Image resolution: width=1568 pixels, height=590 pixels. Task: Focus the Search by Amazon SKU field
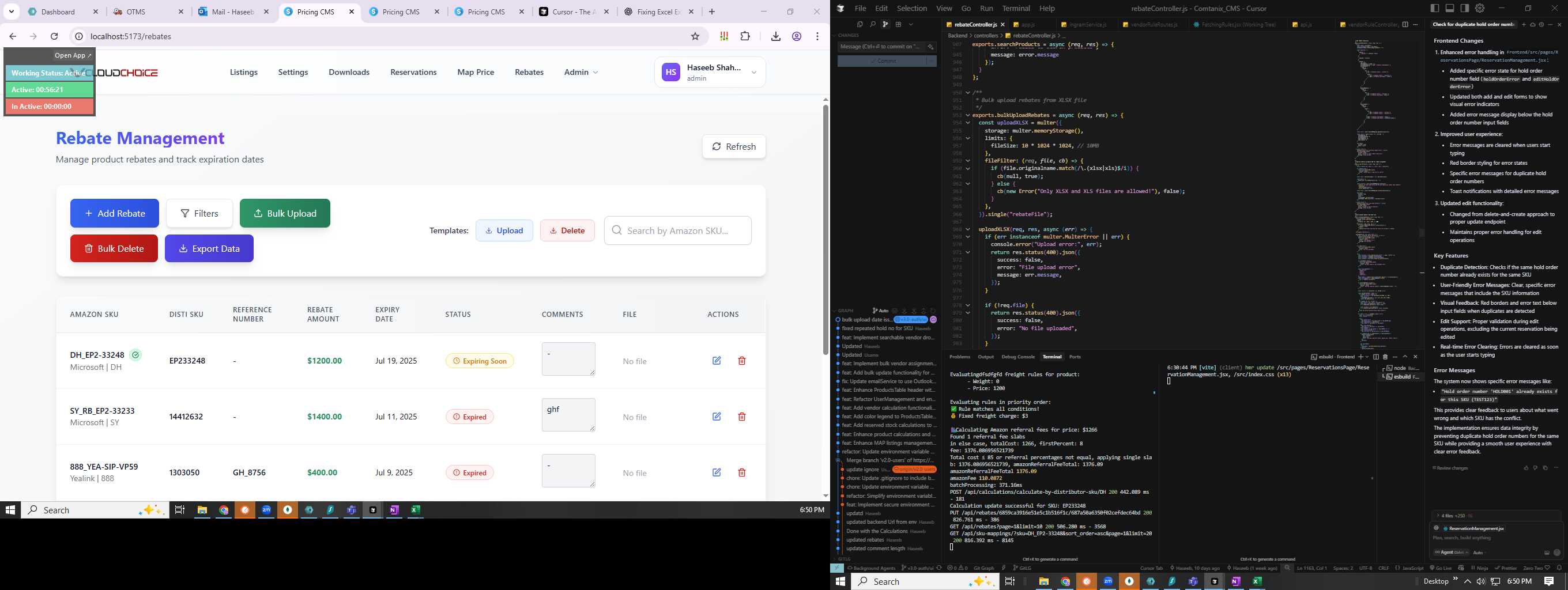pyautogui.click(x=677, y=230)
